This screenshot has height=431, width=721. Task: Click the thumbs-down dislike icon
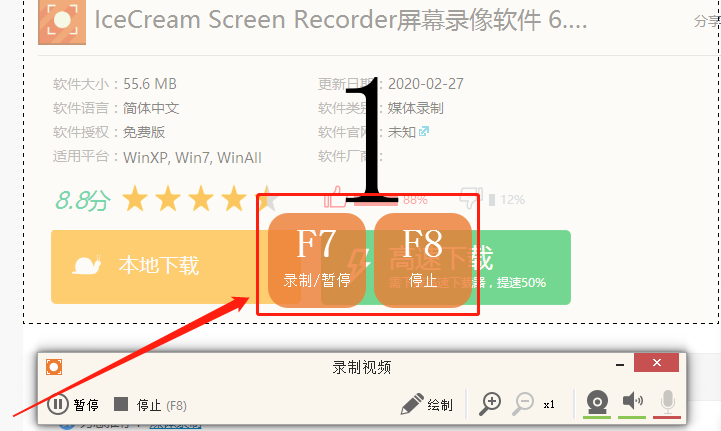coord(471,198)
